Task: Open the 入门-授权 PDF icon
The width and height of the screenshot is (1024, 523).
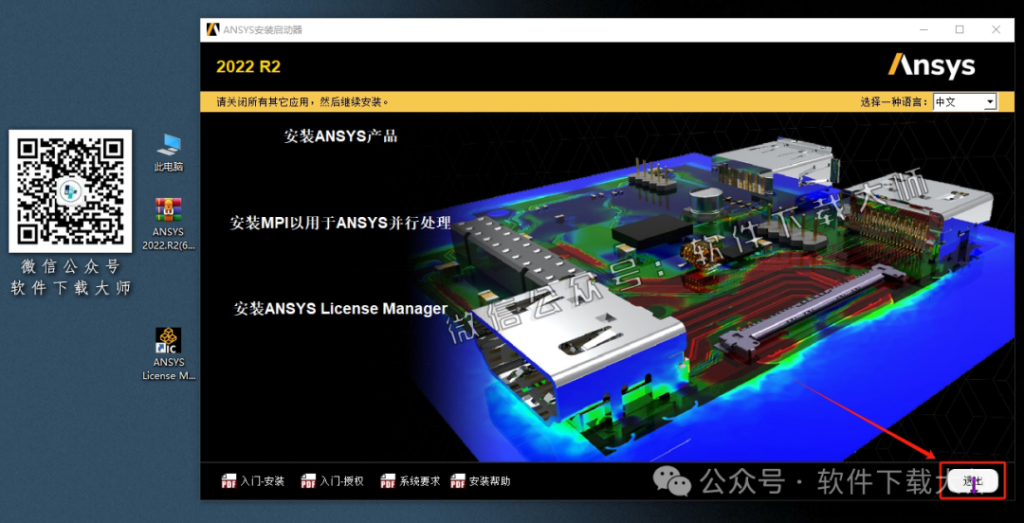Action: click(308, 482)
